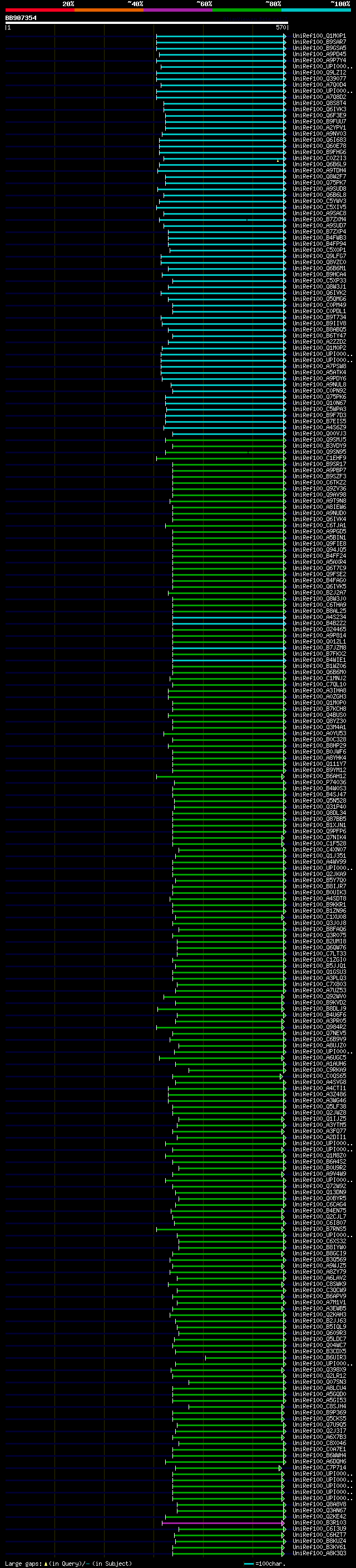Click the label UniRef100_A9T9N8
This screenshot has width=356, height=1568.
point(319,501)
